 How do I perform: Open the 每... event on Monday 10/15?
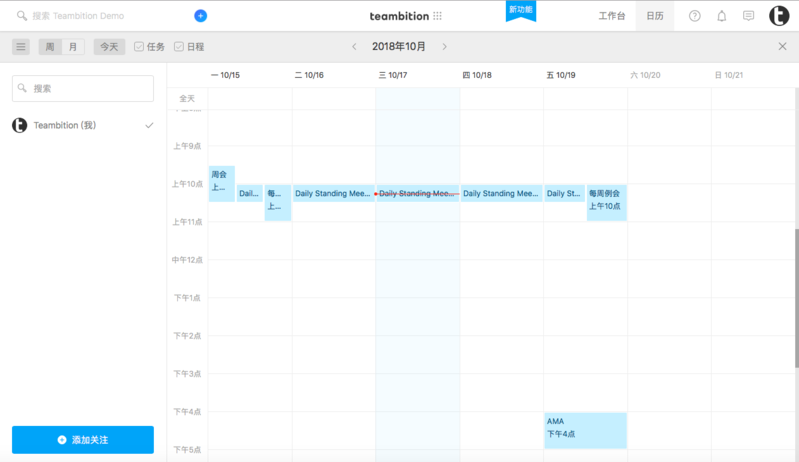pos(278,202)
